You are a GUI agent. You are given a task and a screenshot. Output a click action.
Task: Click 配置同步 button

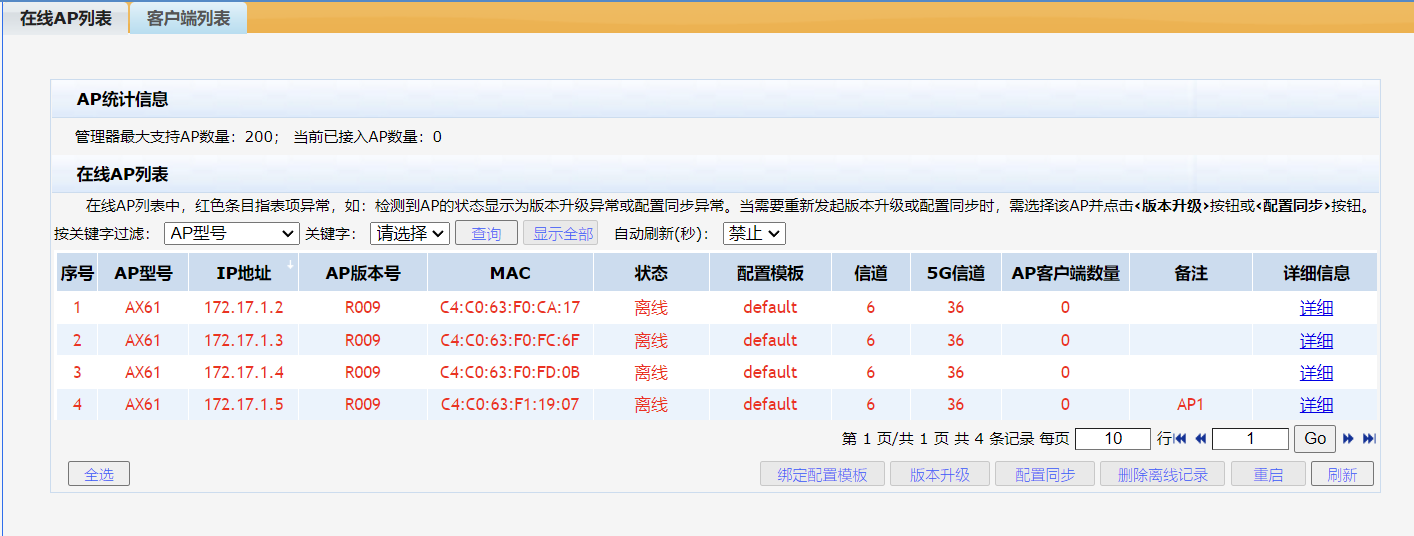[x=1045, y=474]
